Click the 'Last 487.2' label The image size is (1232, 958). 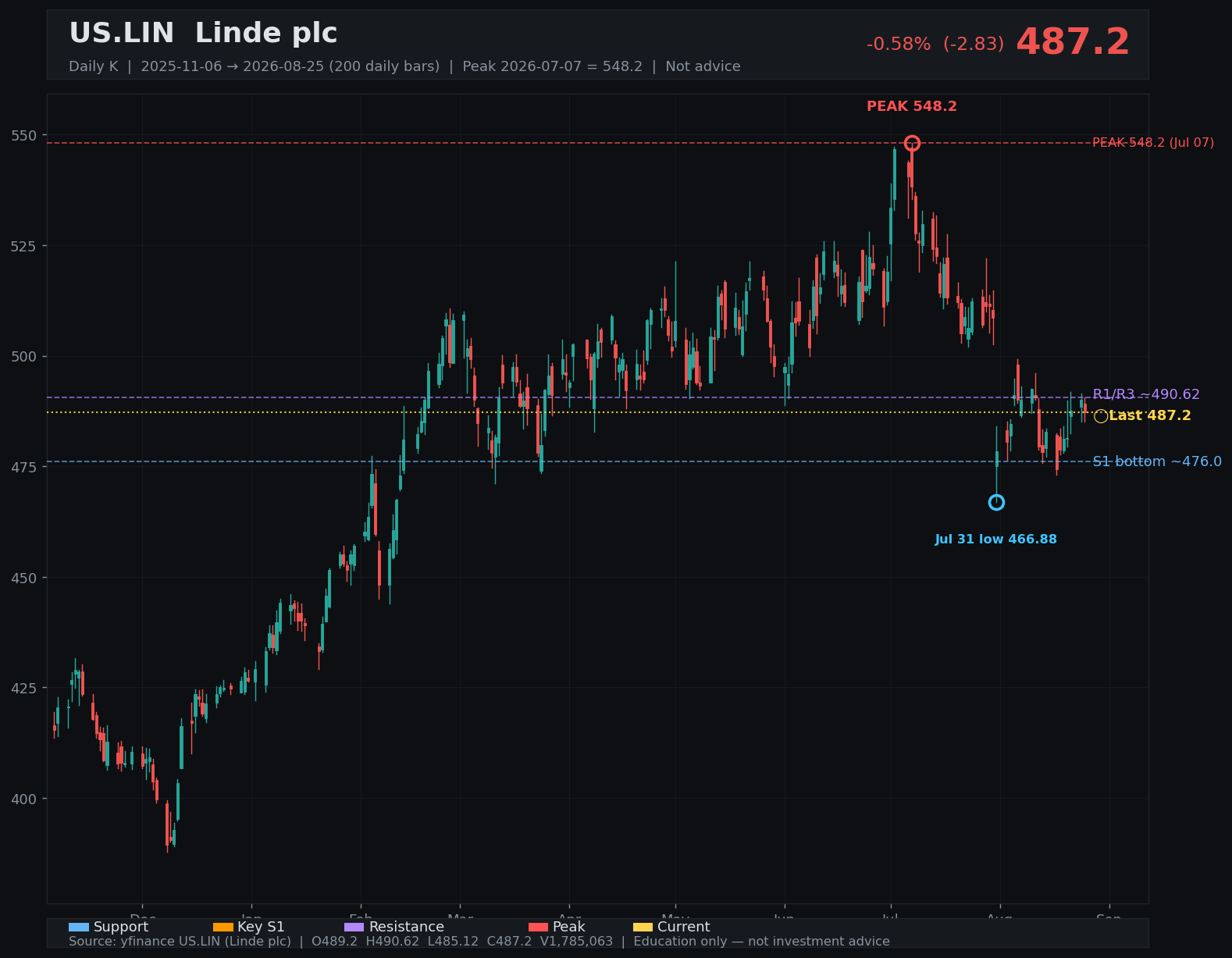click(1150, 415)
